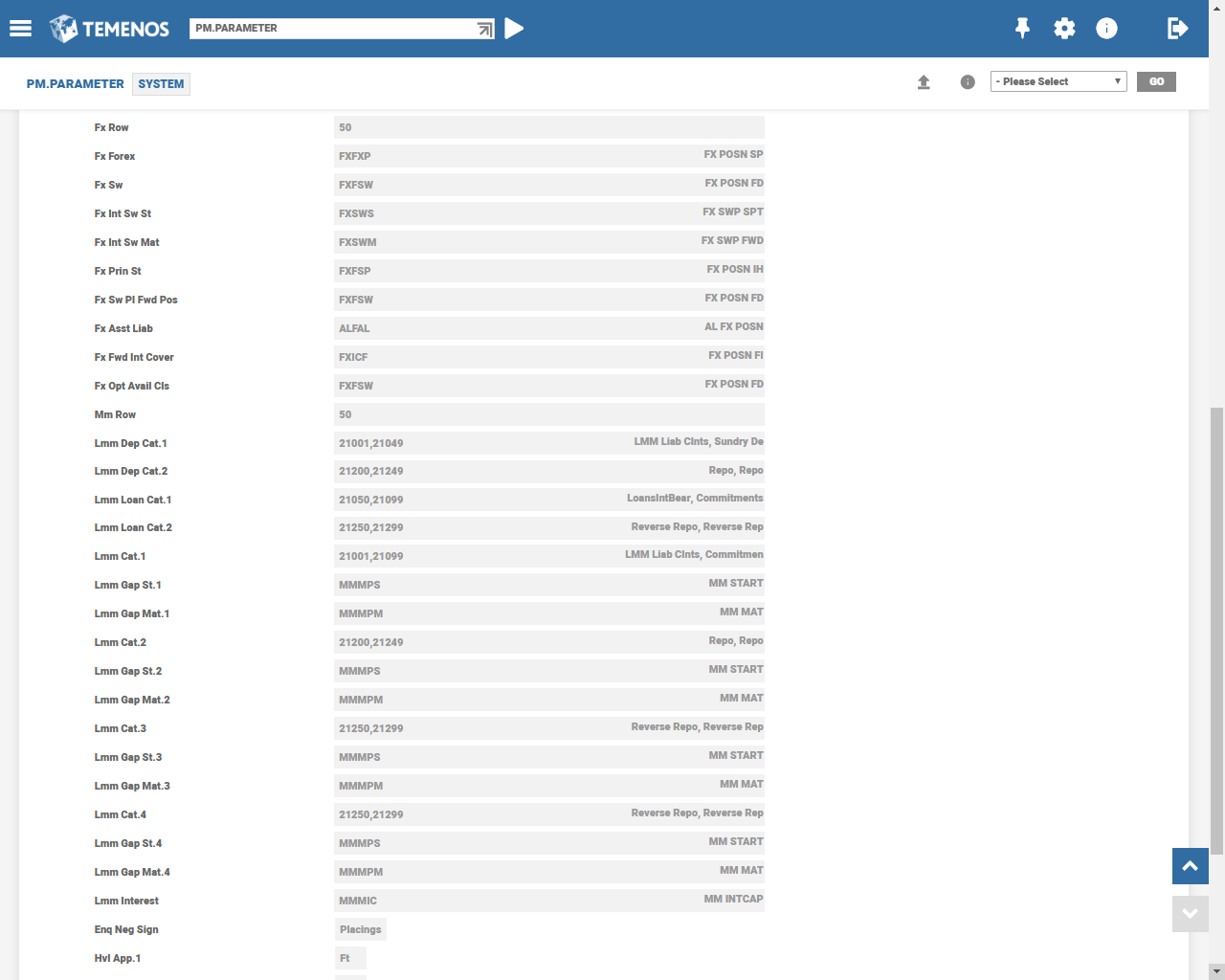Click the logout icon
This screenshot has height=980, width=1225.
pyautogui.click(x=1177, y=29)
